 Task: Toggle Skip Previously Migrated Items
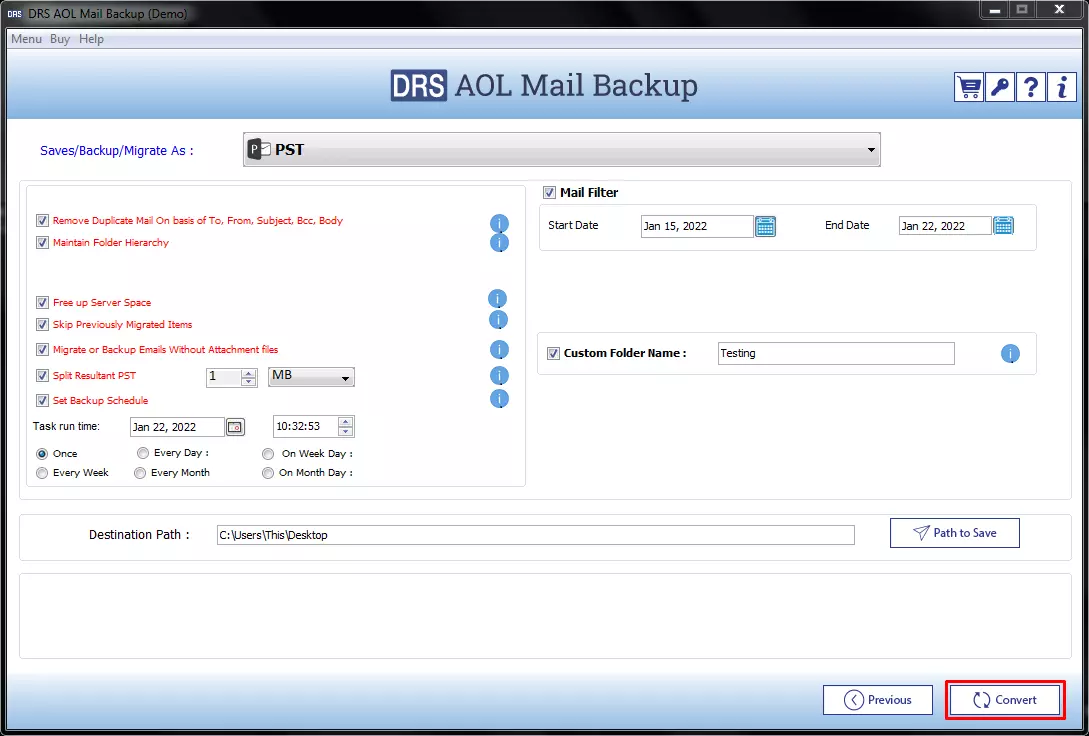(42, 325)
